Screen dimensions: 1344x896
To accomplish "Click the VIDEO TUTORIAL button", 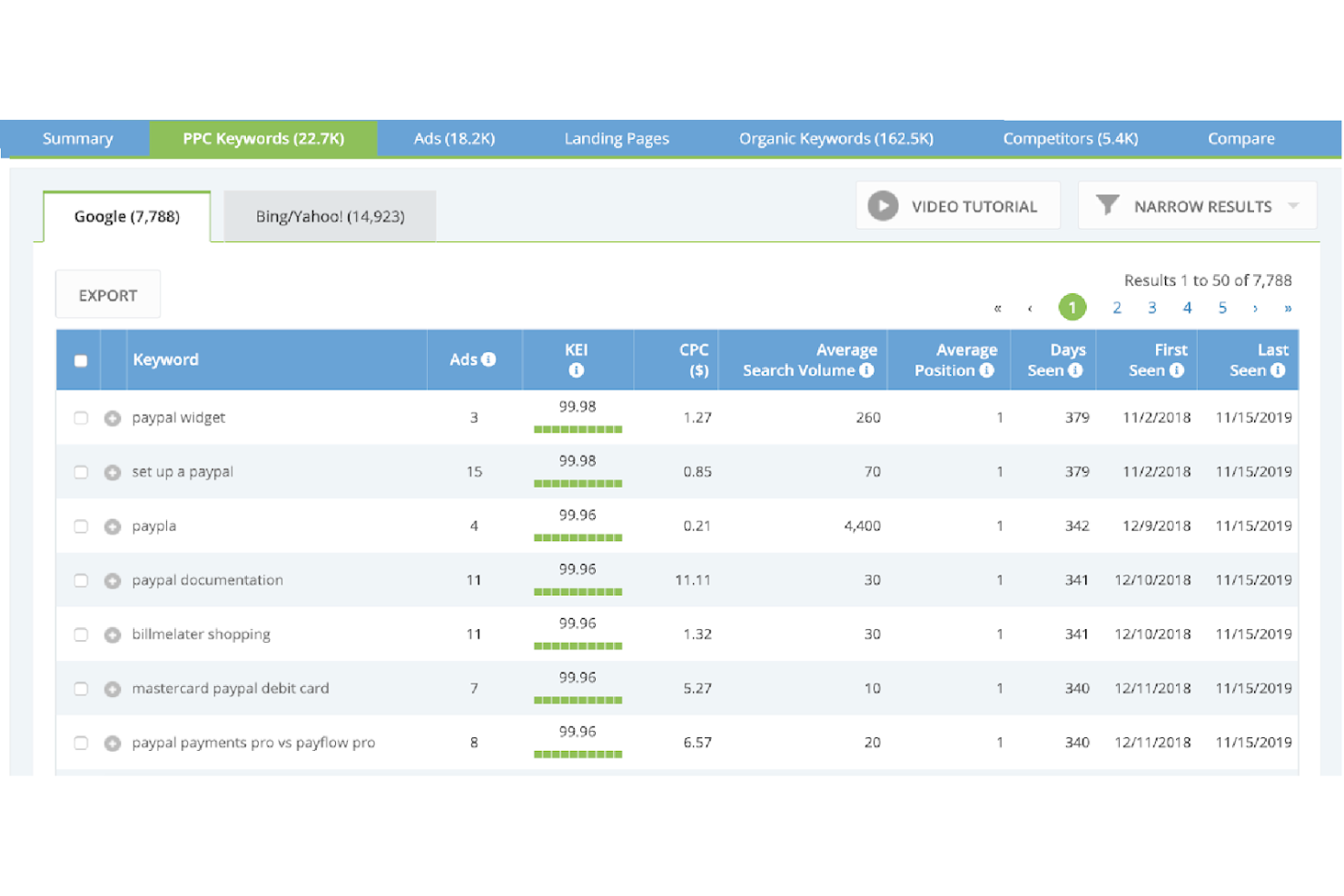I will [958, 206].
